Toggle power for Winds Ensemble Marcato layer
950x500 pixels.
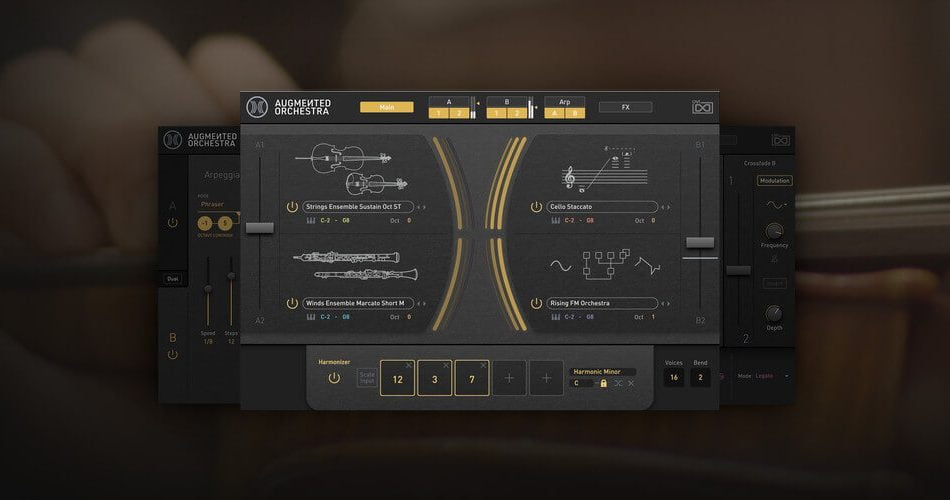coord(292,303)
